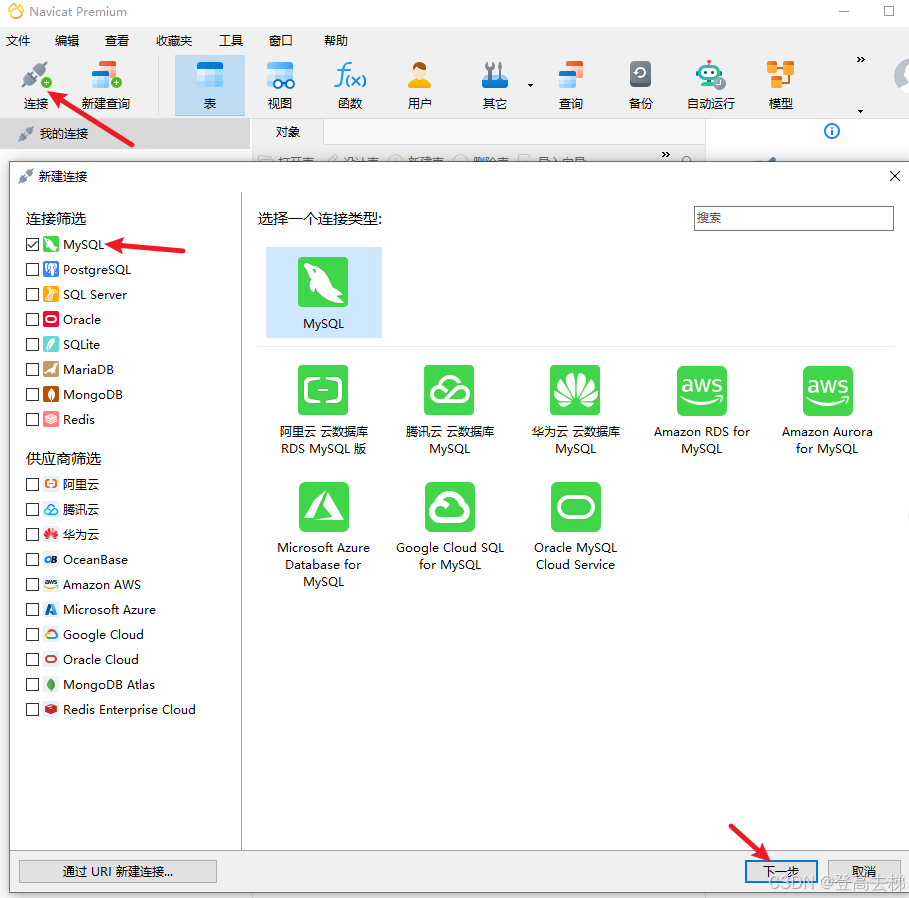Open the 查看 menu
The height and width of the screenshot is (898, 909).
point(117,41)
